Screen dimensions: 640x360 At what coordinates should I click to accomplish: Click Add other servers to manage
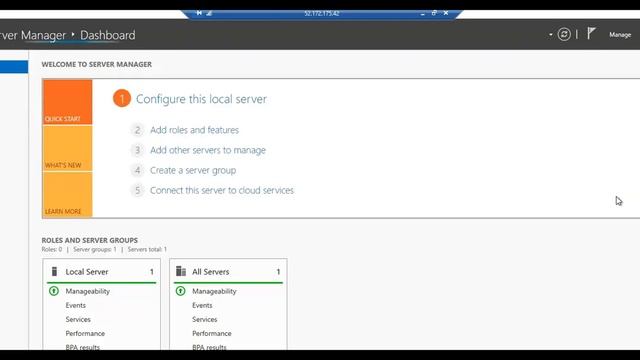[x=208, y=150]
